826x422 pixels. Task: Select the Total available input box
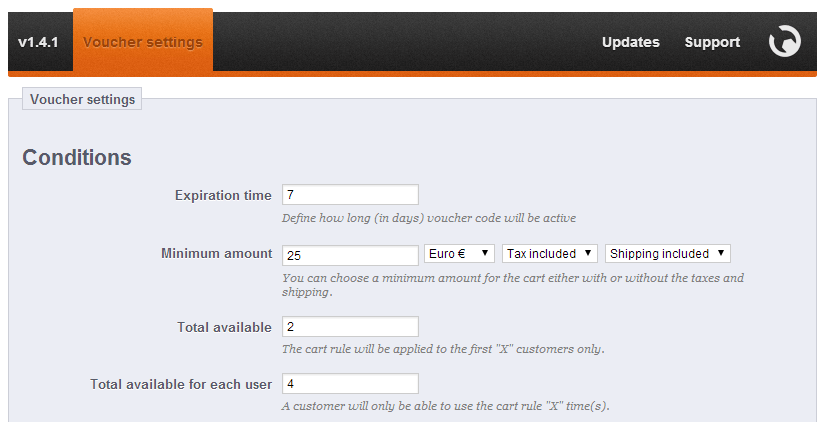350,327
